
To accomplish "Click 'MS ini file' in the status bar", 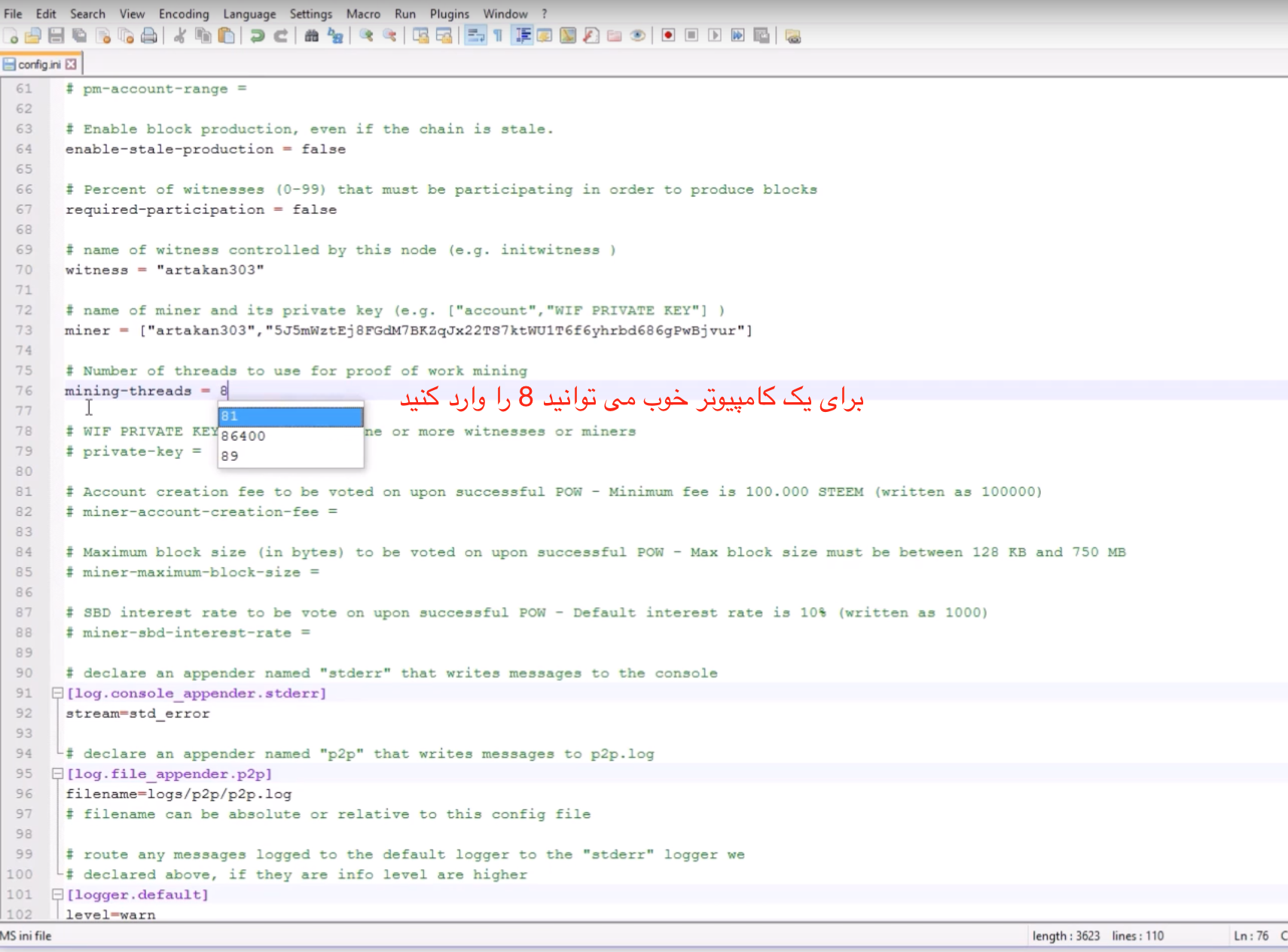I will 26,936.
